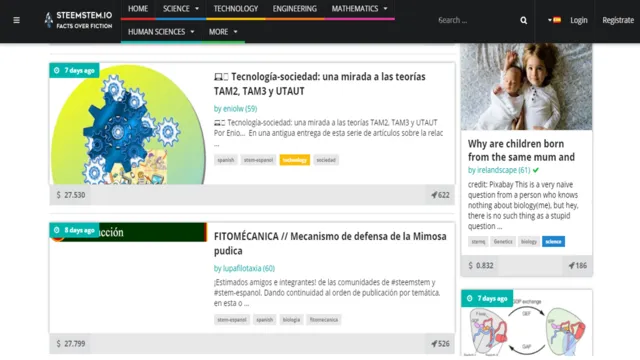Select the 'stemq' tag

[478, 242]
